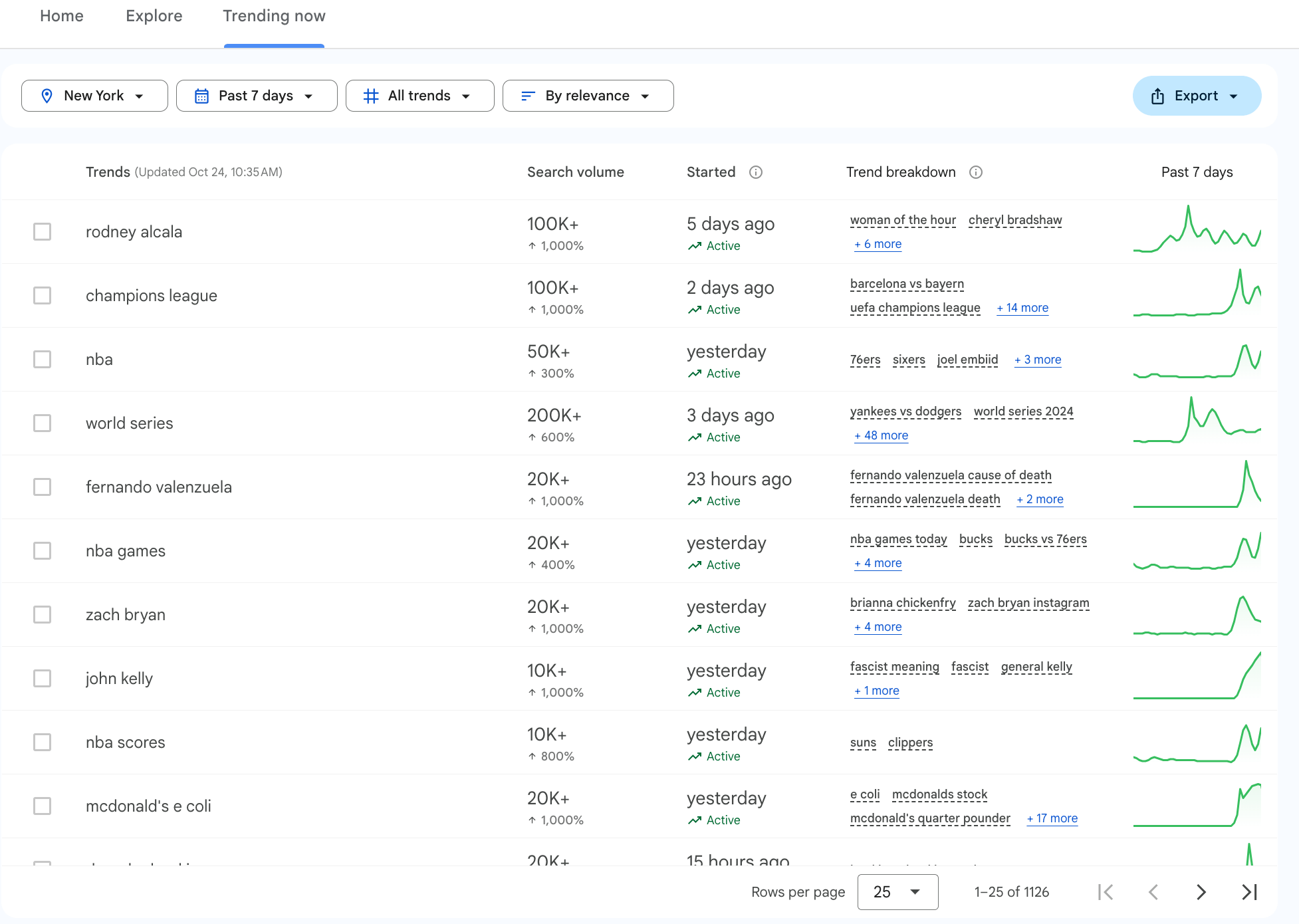Click the 'joel embiid' query
Viewport: 1299px width, 924px height.
click(x=967, y=360)
